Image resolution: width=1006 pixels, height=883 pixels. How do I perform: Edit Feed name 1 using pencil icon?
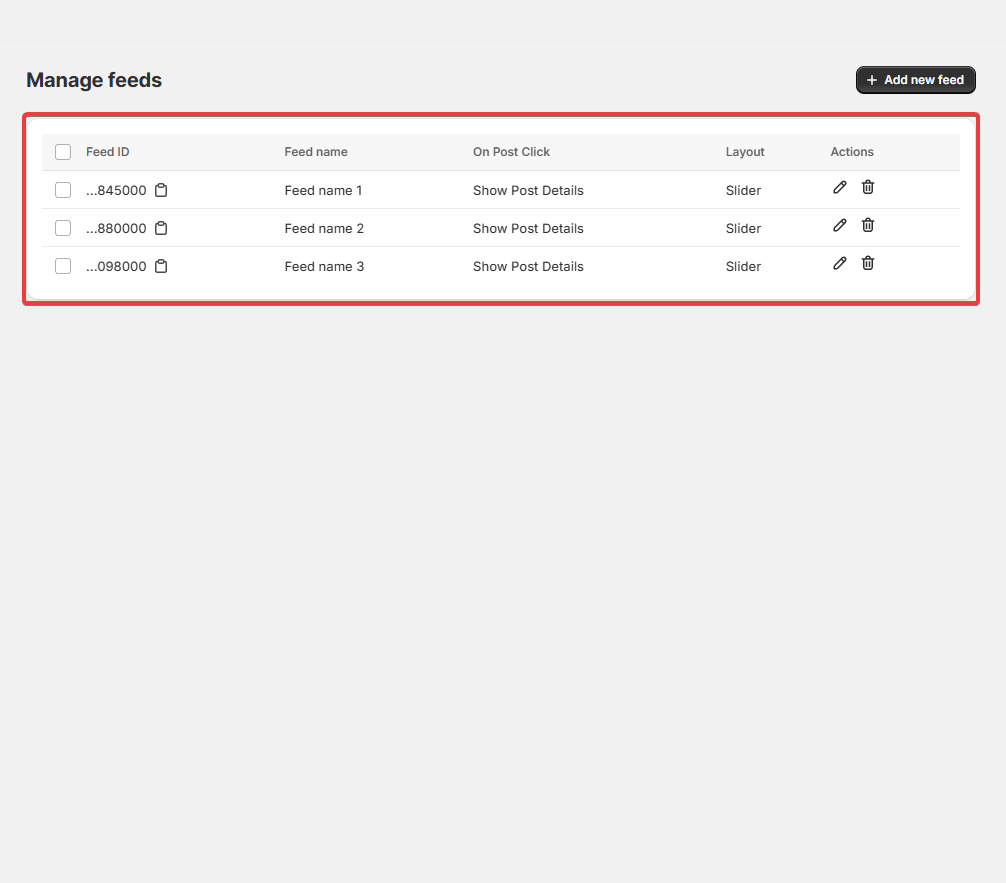(840, 187)
